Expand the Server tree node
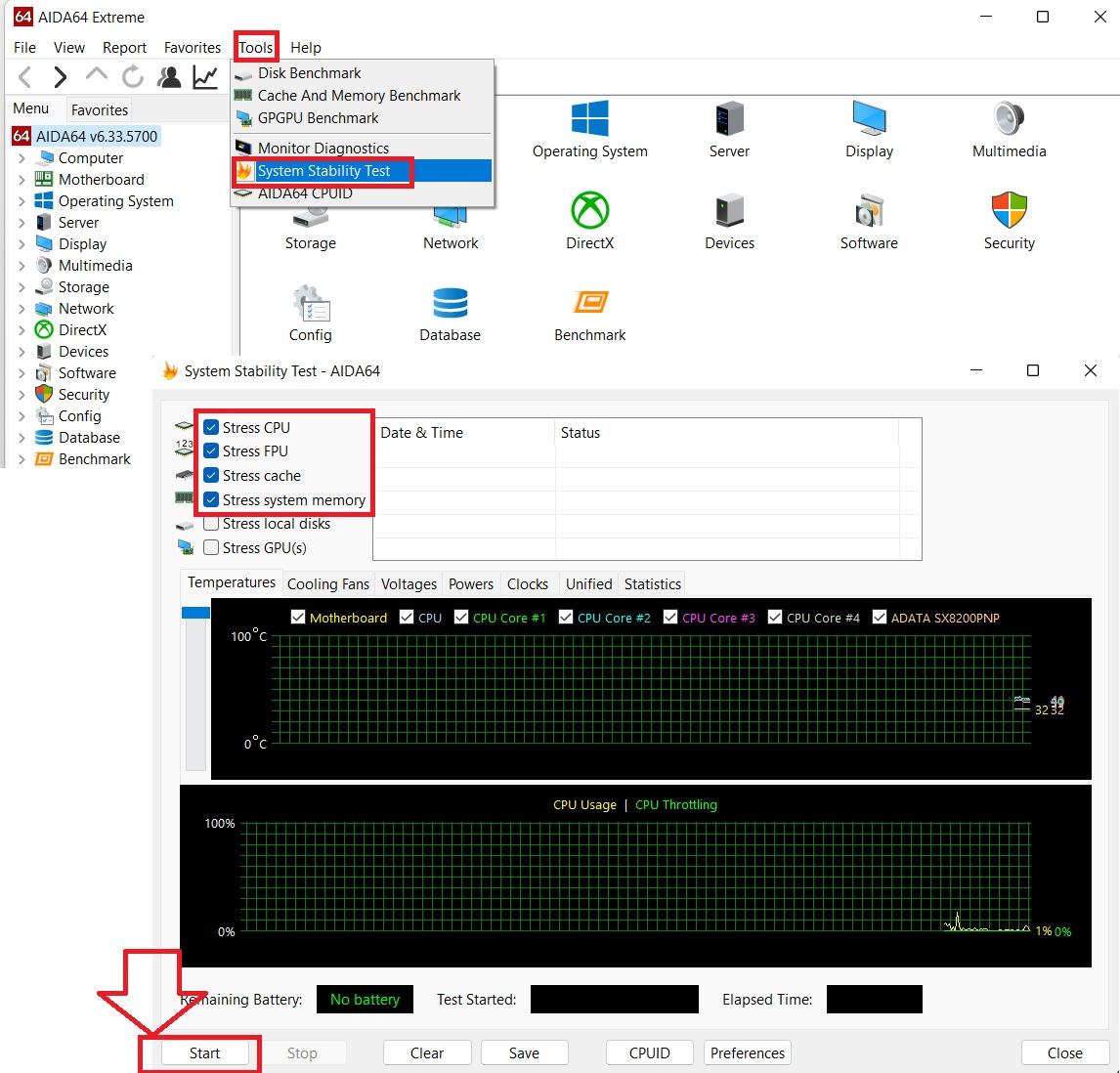Viewport: 1120px width, 1073px height. 22,222
